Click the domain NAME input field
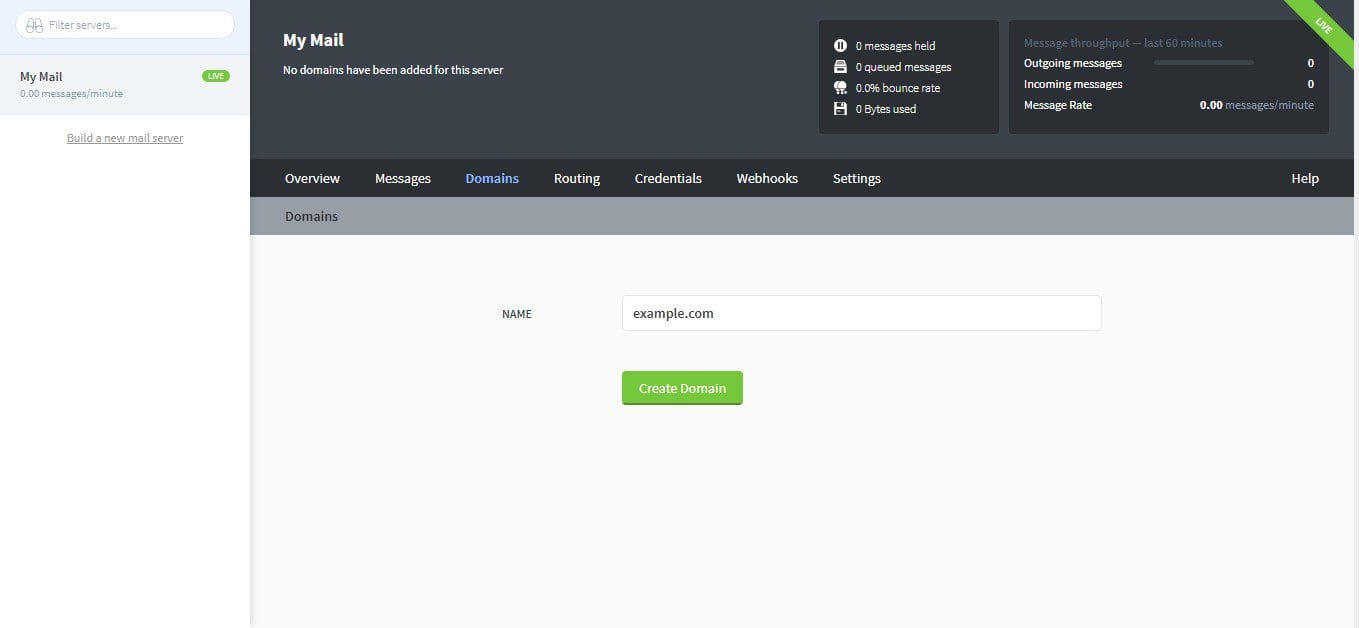 [x=862, y=313]
